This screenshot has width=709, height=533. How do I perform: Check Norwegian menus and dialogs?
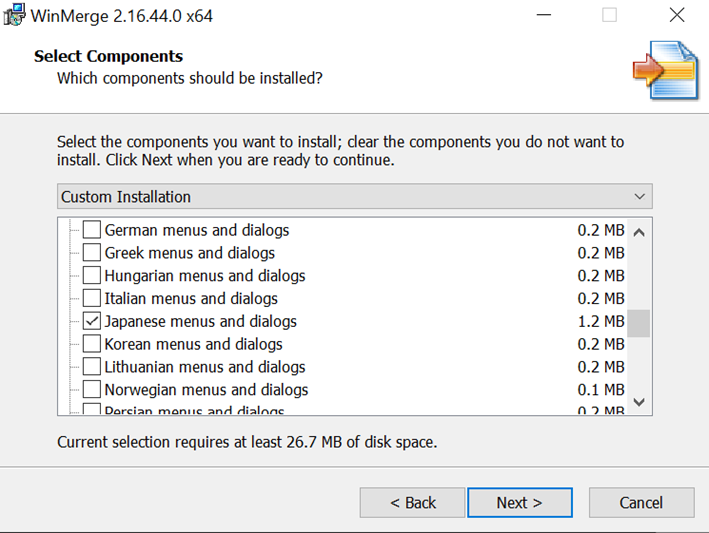tap(92, 389)
